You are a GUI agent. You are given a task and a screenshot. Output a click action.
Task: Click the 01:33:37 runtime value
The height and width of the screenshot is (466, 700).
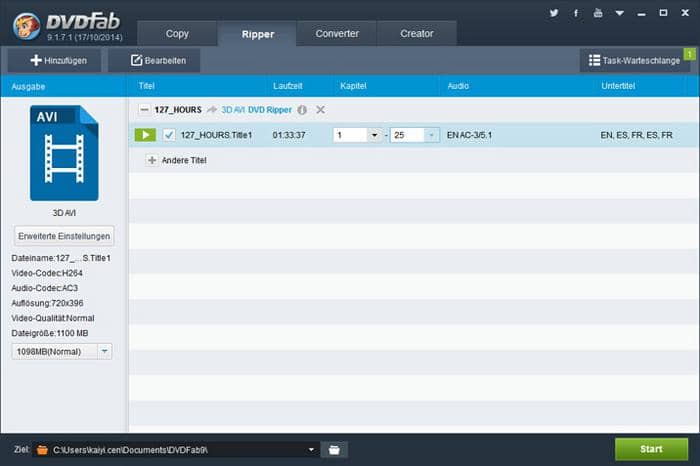tap(289, 135)
